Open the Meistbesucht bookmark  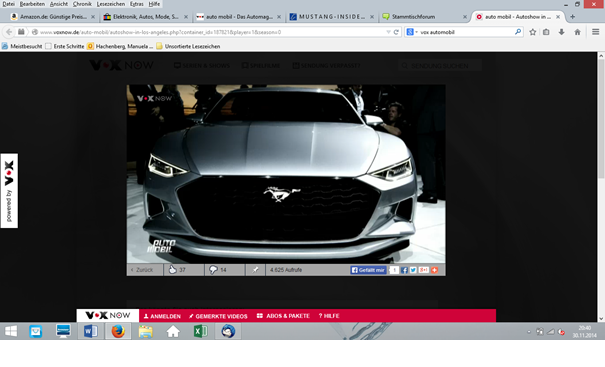tap(22, 46)
